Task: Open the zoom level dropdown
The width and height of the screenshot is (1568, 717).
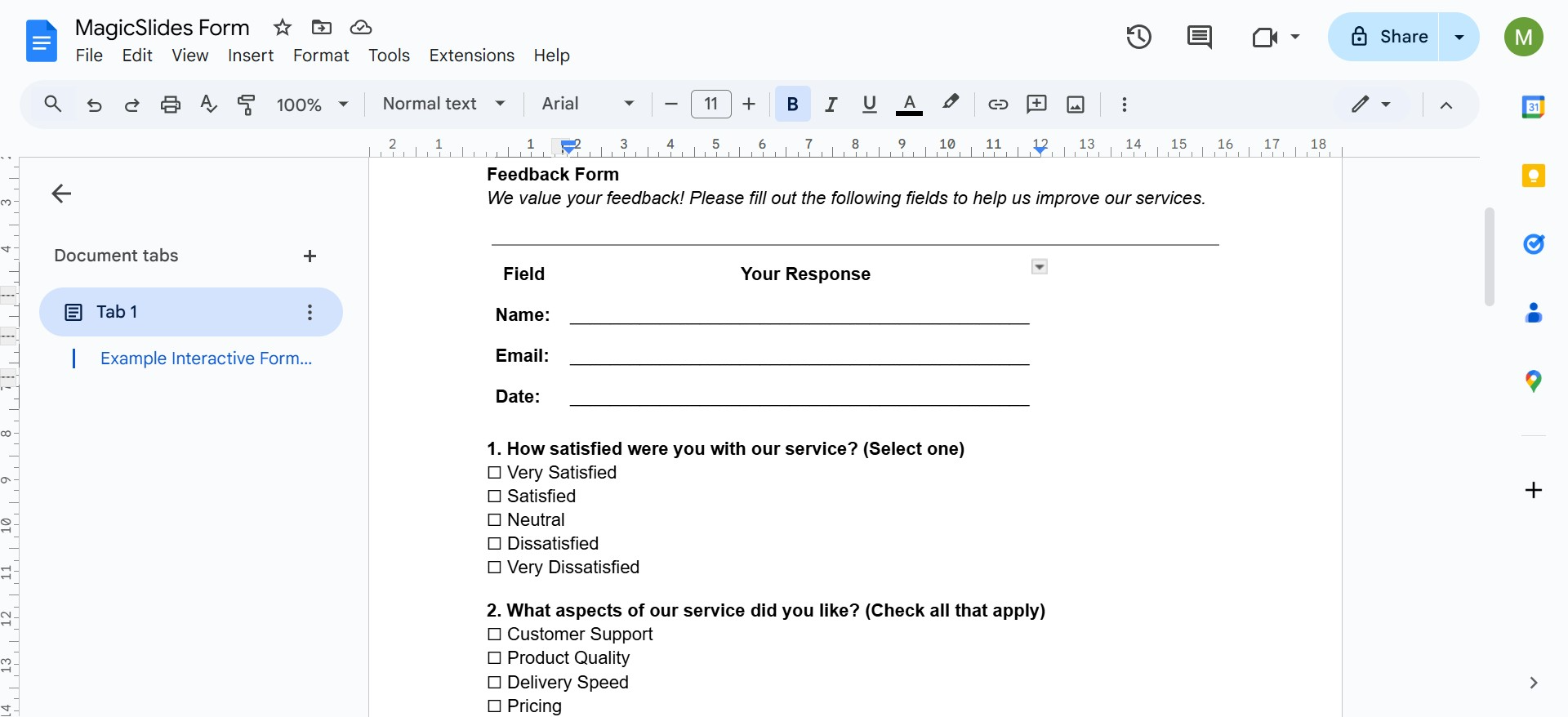Action: [x=313, y=105]
